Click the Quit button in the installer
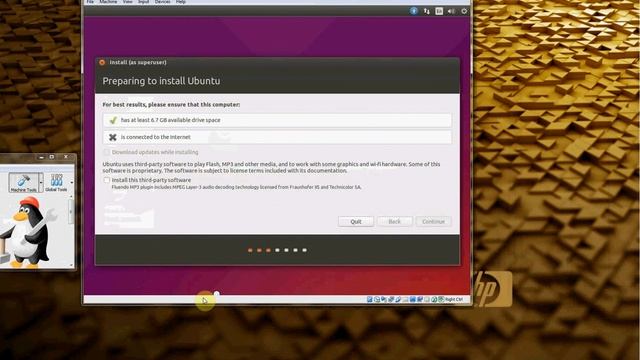This screenshot has height=360, width=640. coord(356,222)
